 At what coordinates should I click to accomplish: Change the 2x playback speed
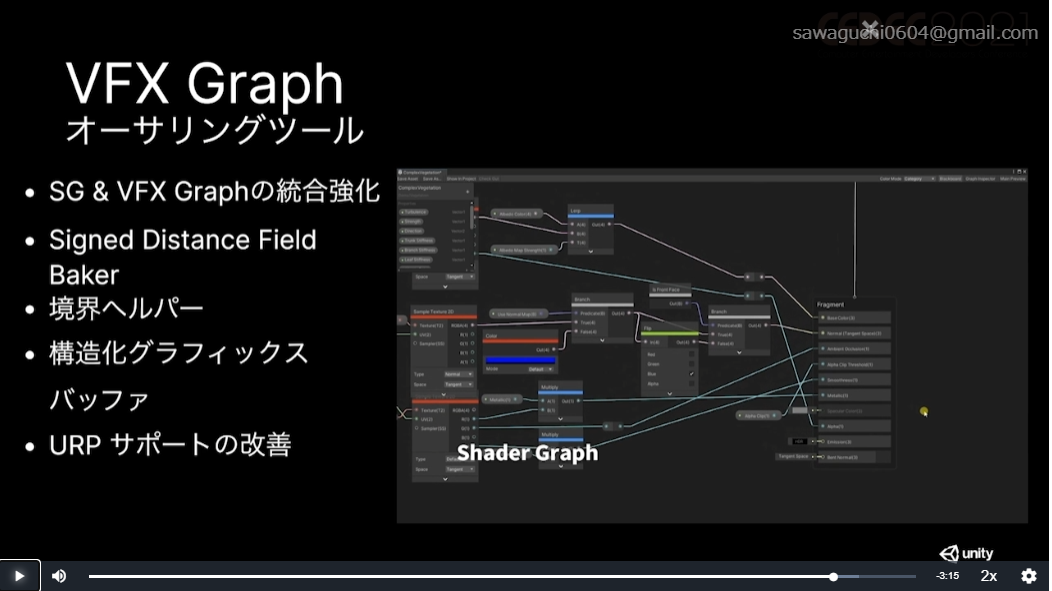click(x=988, y=576)
